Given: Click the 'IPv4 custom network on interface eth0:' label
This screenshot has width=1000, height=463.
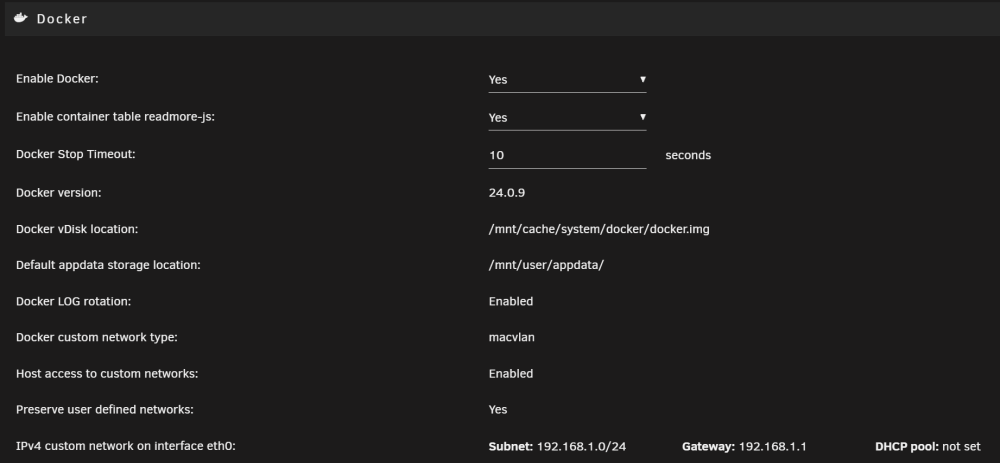Looking at the screenshot, I should pos(126,446).
